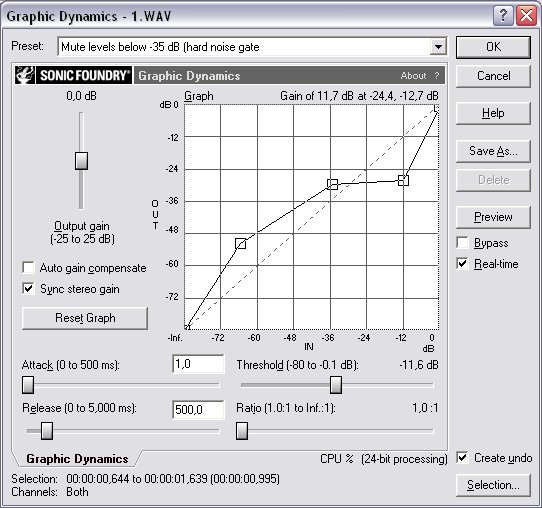Enable Auto gain compensate checkbox
Image resolution: width=542 pixels, height=508 pixels.
pos(28,267)
